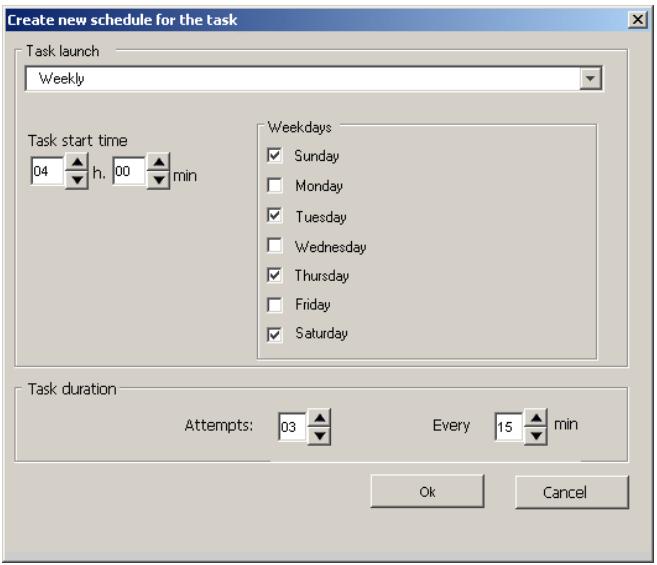The width and height of the screenshot is (657, 565).
Task: Close the schedule dialog with X
Action: pos(638,19)
